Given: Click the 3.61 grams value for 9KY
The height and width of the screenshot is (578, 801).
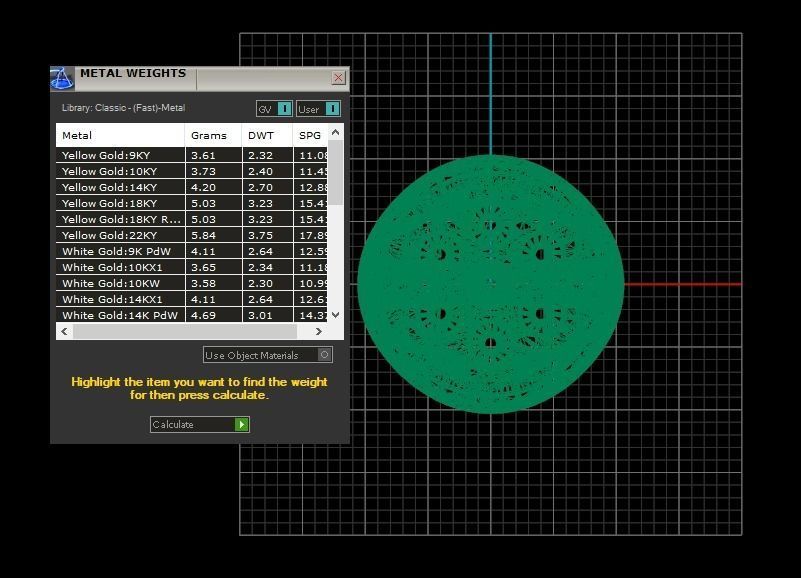Looking at the screenshot, I should [203, 155].
